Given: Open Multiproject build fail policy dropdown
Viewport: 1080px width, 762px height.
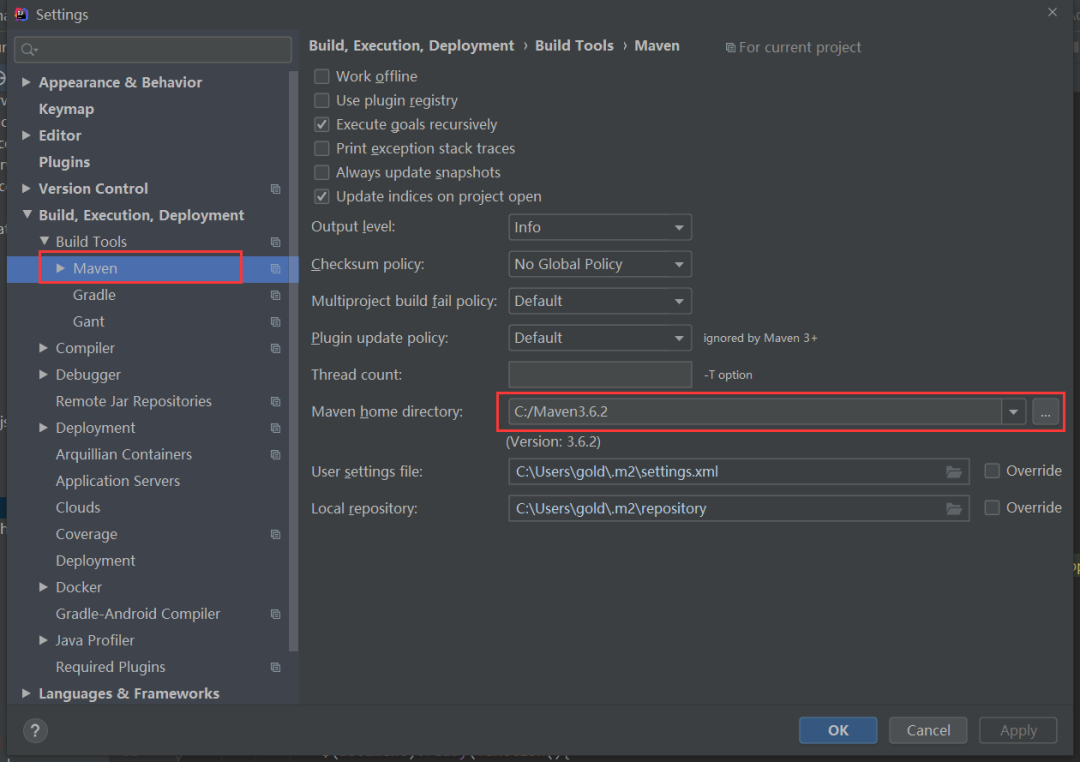Looking at the screenshot, I should tap(600, 301).
